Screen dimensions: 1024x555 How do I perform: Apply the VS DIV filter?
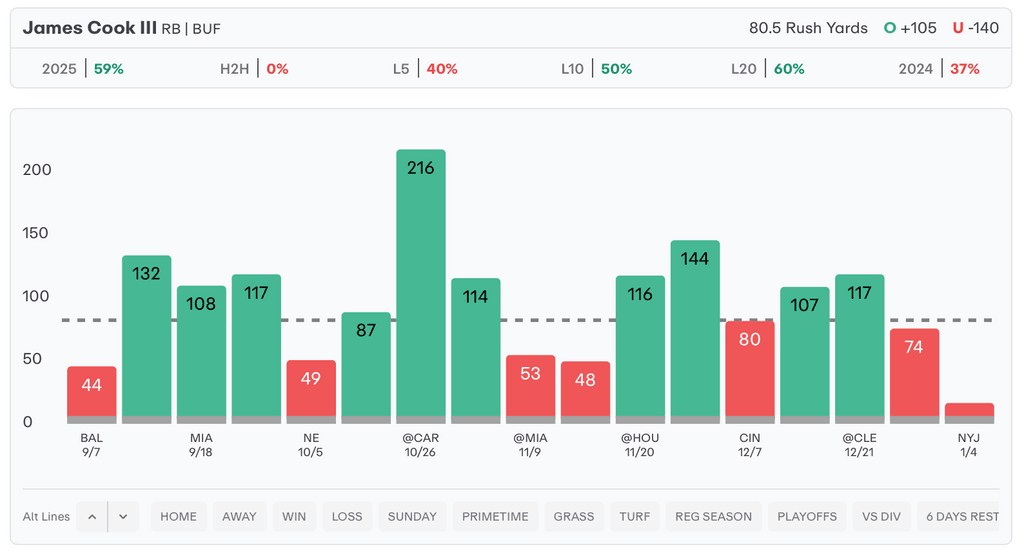(881, 517)
